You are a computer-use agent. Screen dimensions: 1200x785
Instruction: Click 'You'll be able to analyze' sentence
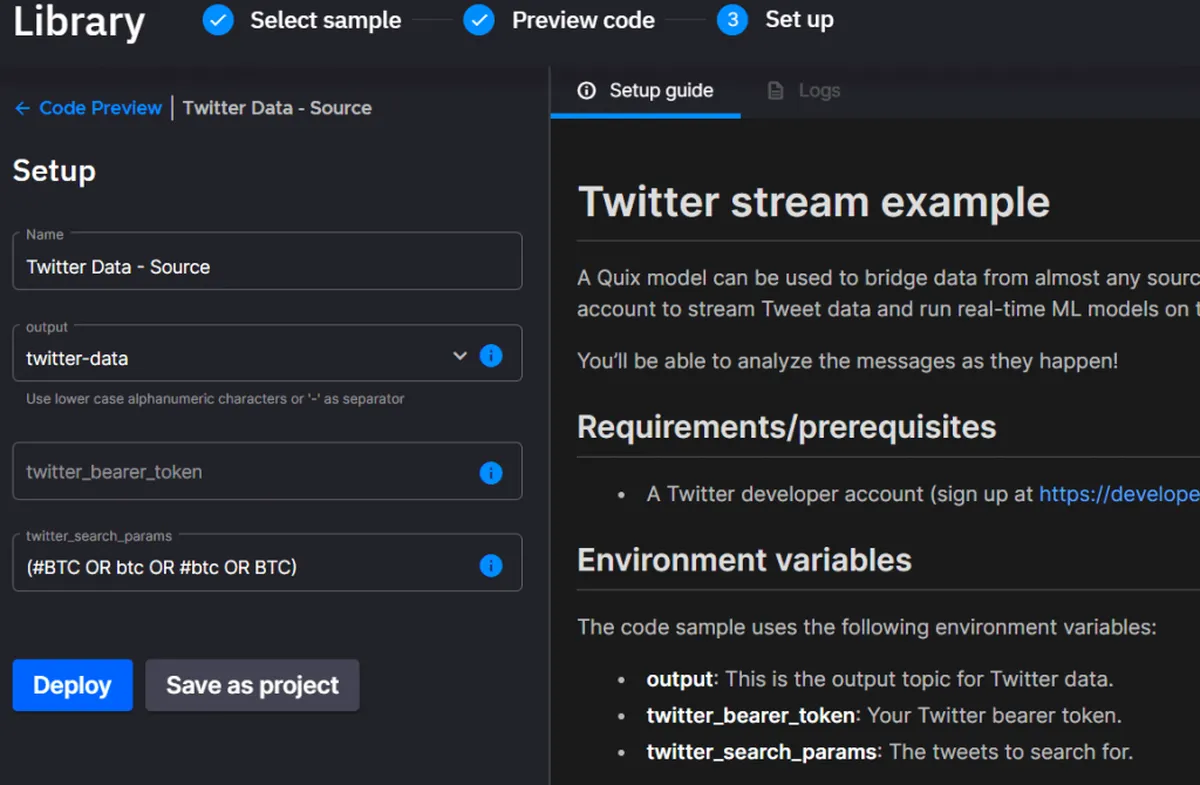tap(848, 361)
